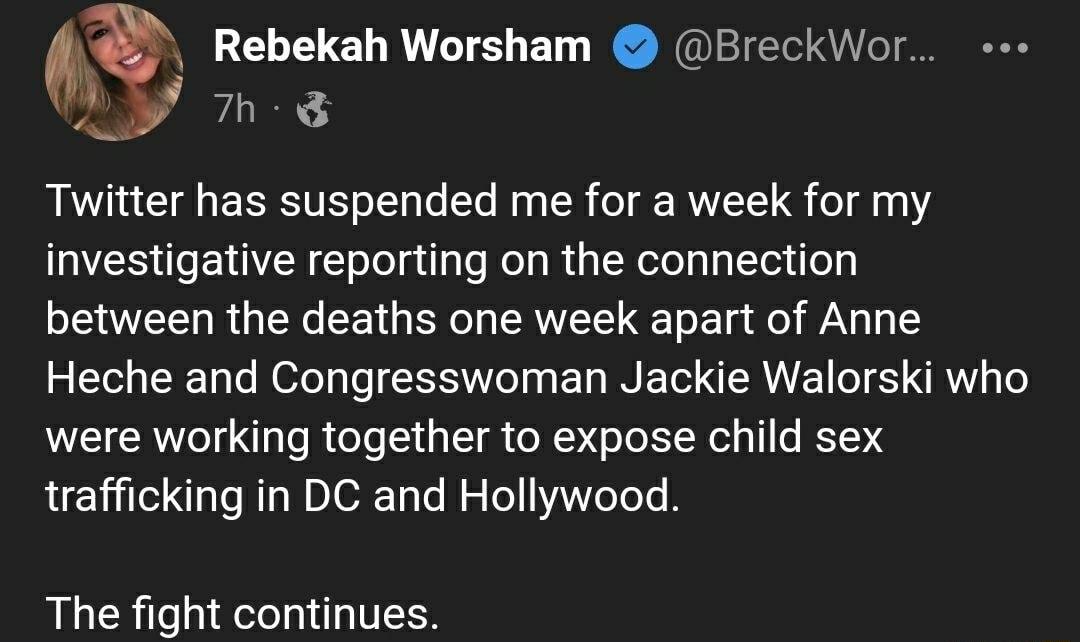Viewport: 1080px width, 642px height.
Task: Open the profile picture thumbnail
Action: tap(113, 70)
